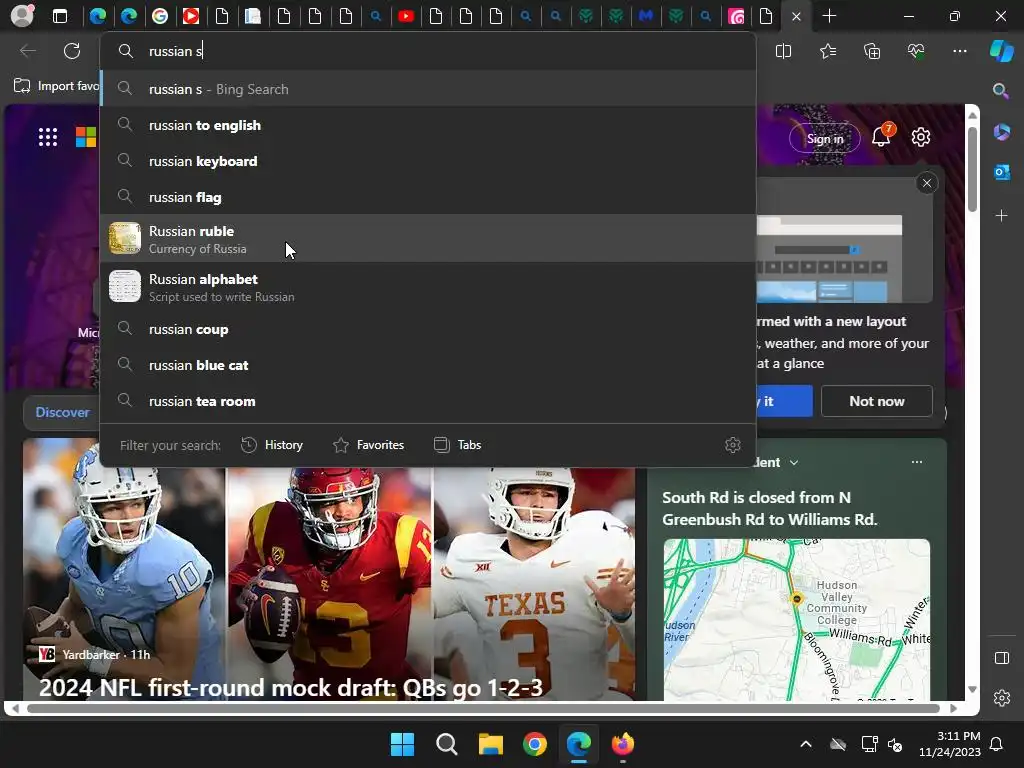Show hidden system tray icons
Image resolution: width=1024 pixels, height=768 pixels.
point(805,744)
